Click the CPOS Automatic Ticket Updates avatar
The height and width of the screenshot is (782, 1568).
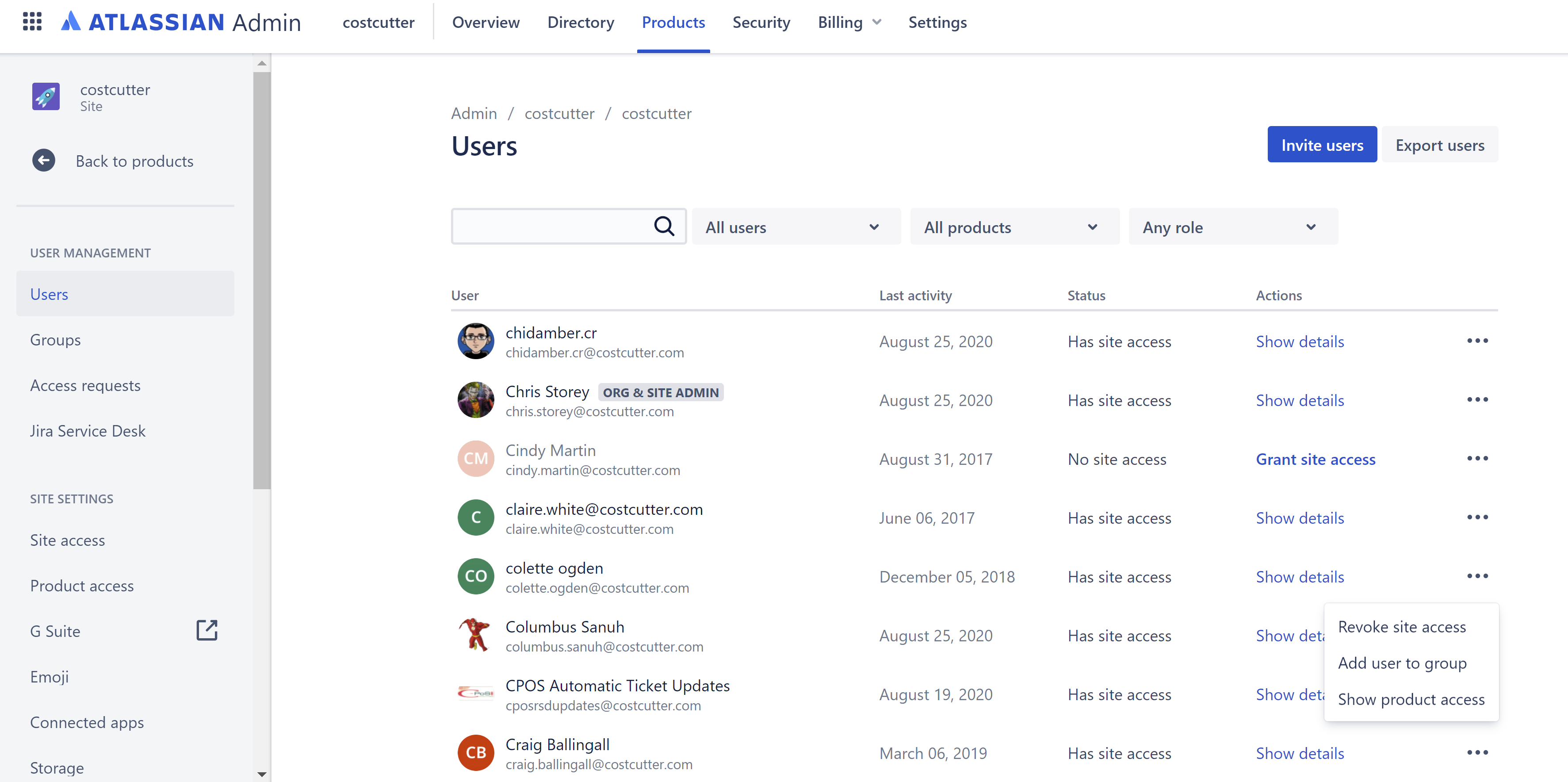tap(475, 694)
